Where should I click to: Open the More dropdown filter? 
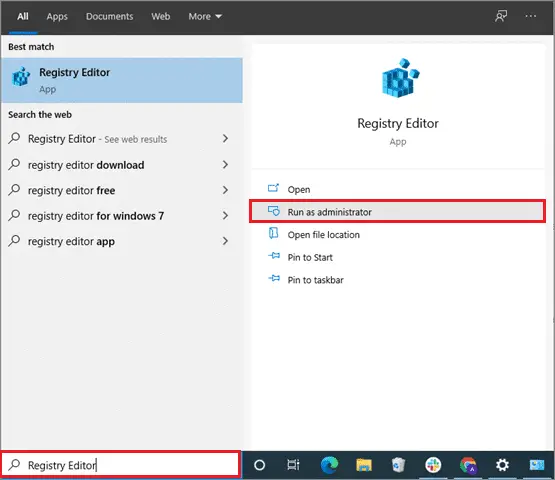tap(205, 17)
